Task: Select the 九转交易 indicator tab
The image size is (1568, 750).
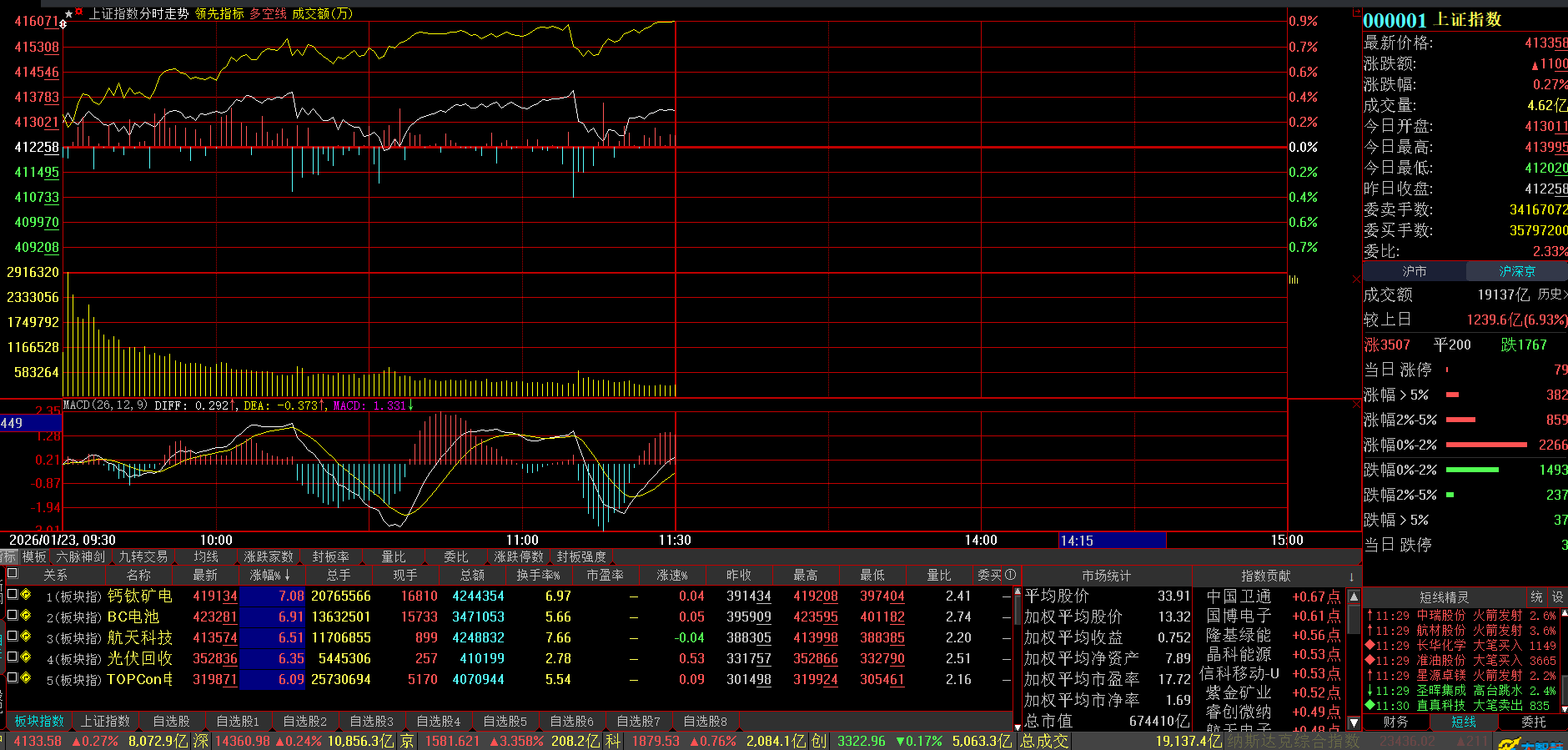Action: point(143,556)
